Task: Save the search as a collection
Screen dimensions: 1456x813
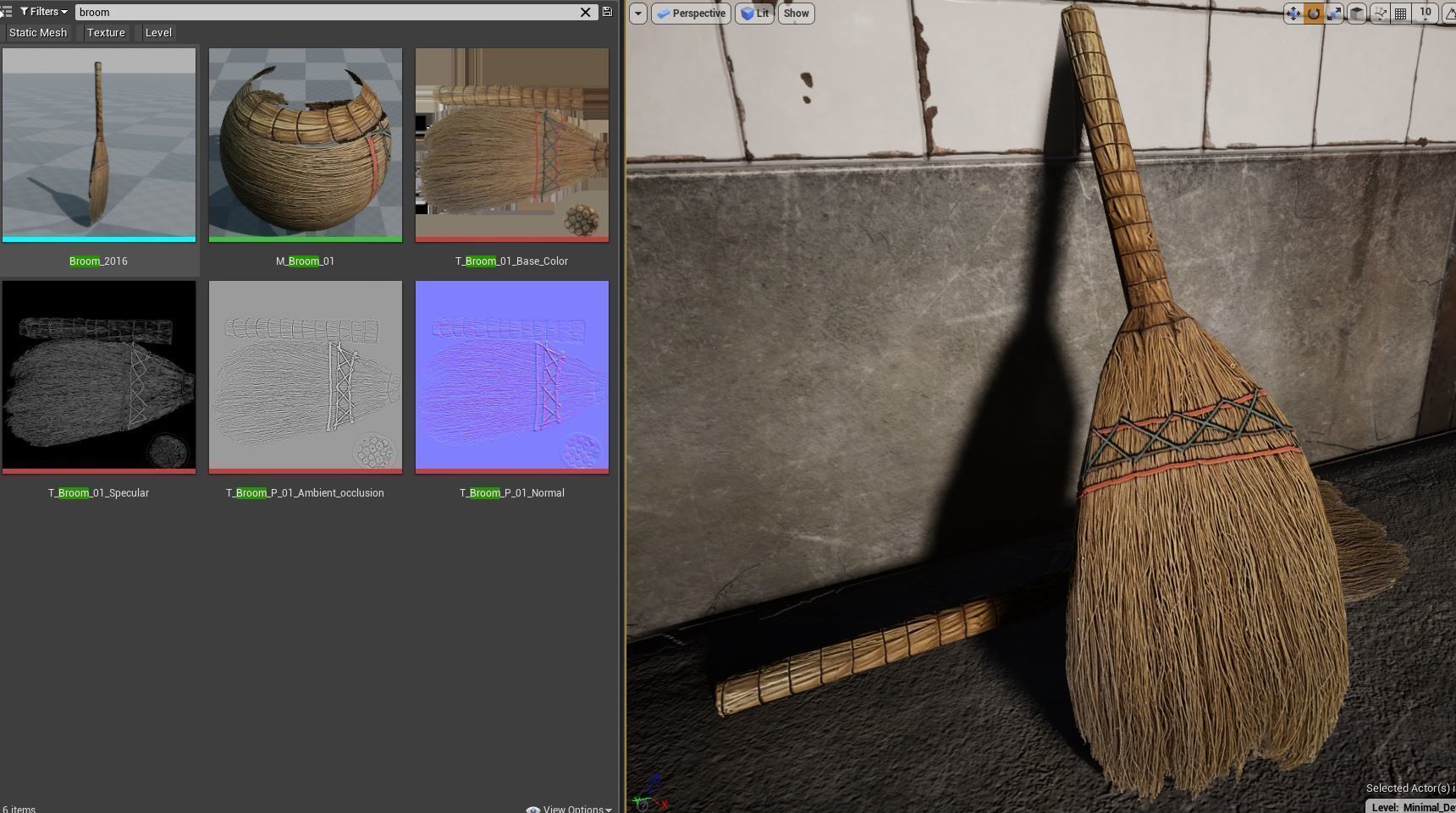Action: point(607,12)
